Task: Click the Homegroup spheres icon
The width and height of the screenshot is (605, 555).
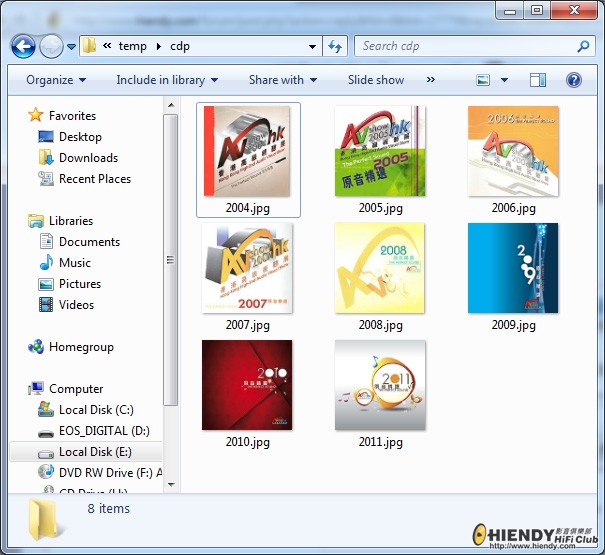Action: click(x=36, y=347)
